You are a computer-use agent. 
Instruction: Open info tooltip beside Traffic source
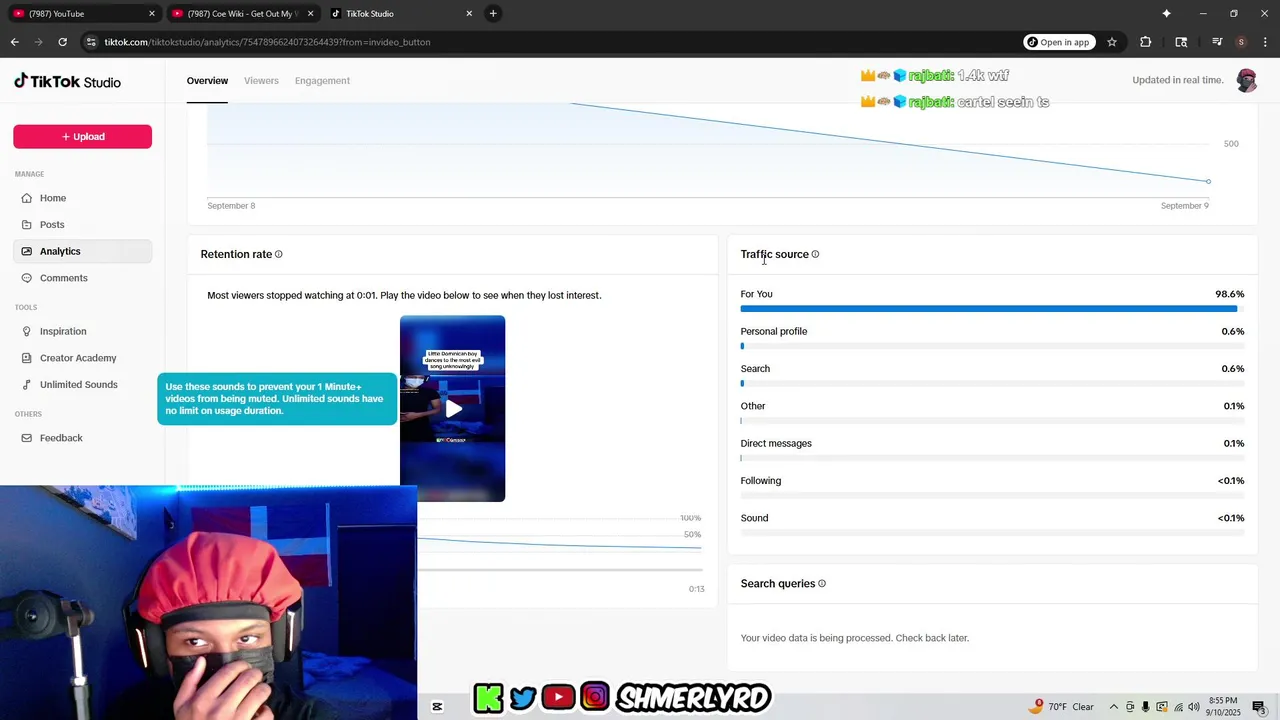point(815,254)
